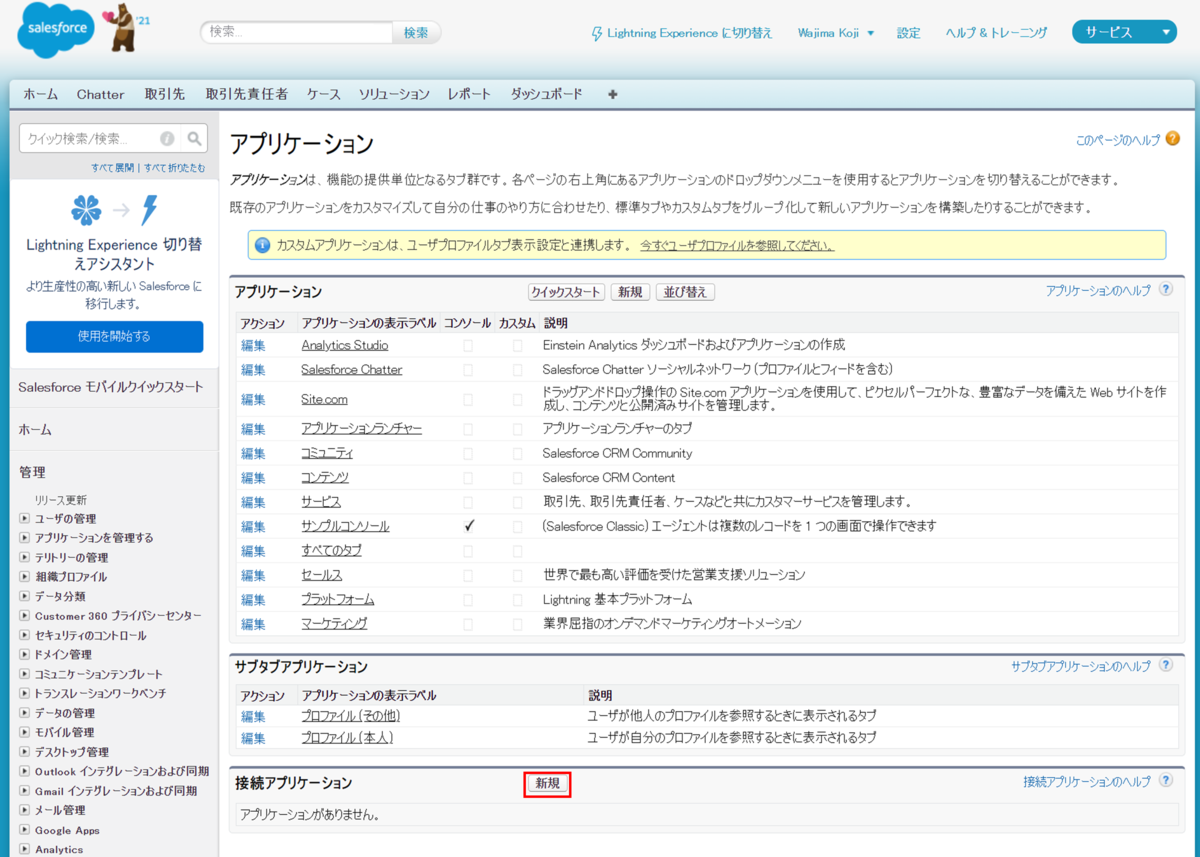Click 今すぐユーザプロファイルを参照してください link
The height and width of the screenshot is (857, 1200).
coord(738,245)
